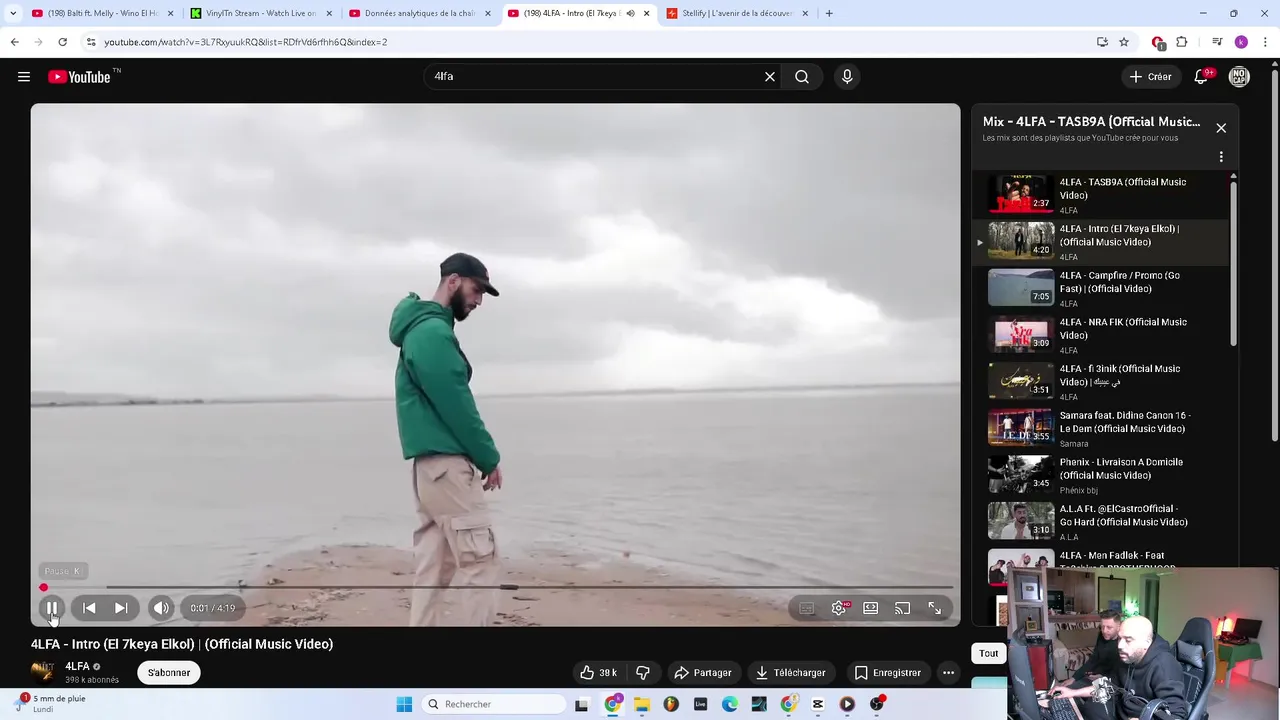Open YouTube notifications bell
This screenshot has width=1280, height=720.
1202,77
